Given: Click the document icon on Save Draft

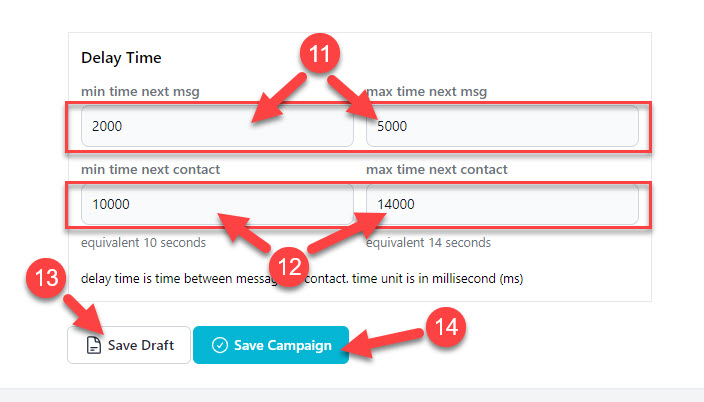Looking at the screenshot, I should tap(93, 345).
